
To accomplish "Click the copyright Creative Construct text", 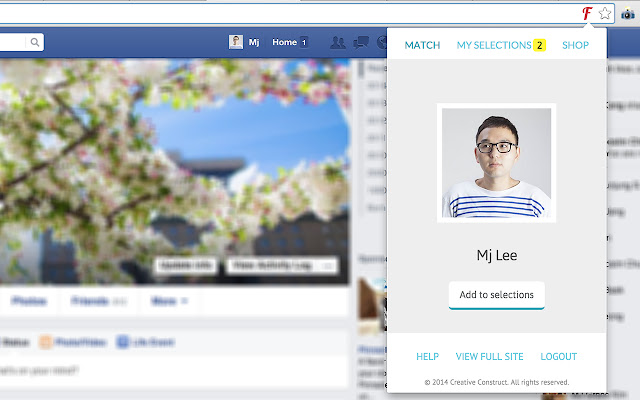I will 497,382.
